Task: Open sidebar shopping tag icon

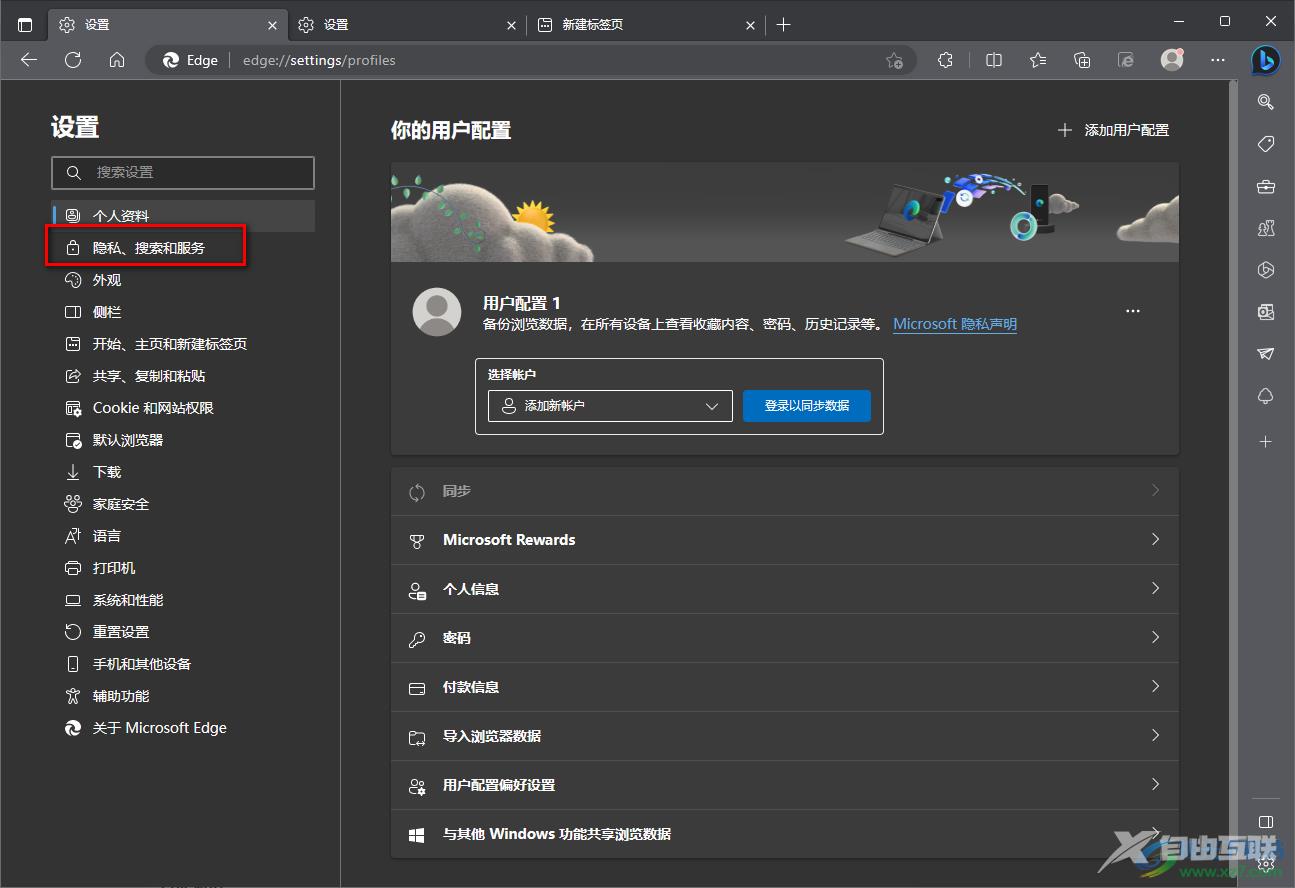Action: tap(1265, 144)
